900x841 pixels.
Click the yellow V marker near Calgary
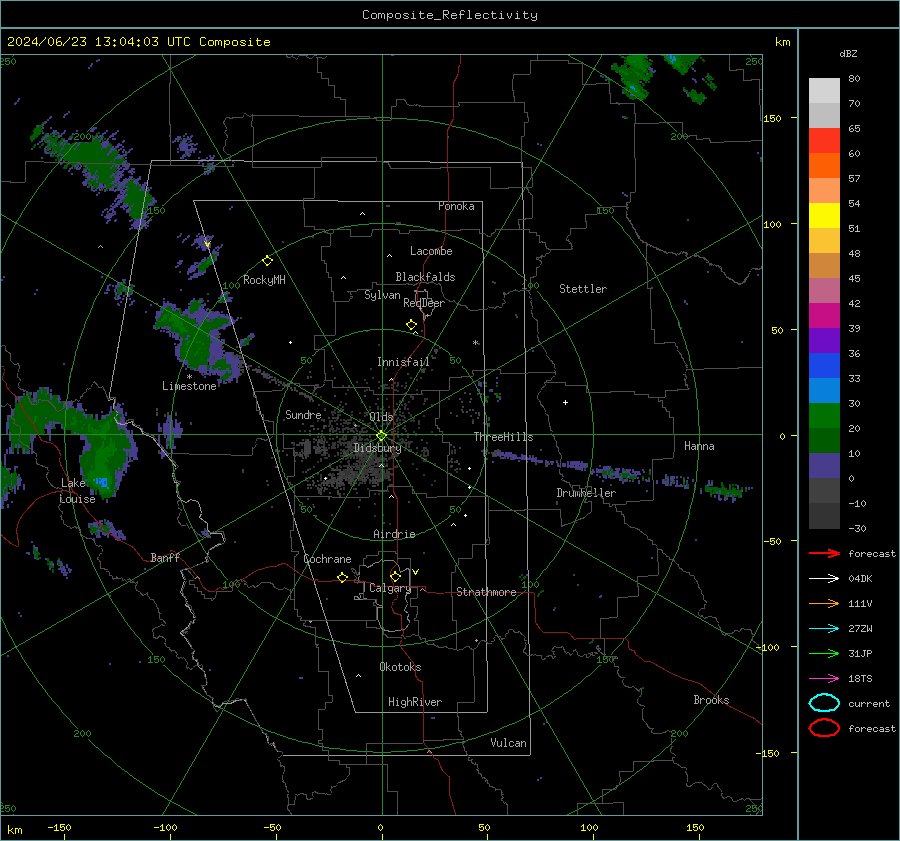coord(416,572)
